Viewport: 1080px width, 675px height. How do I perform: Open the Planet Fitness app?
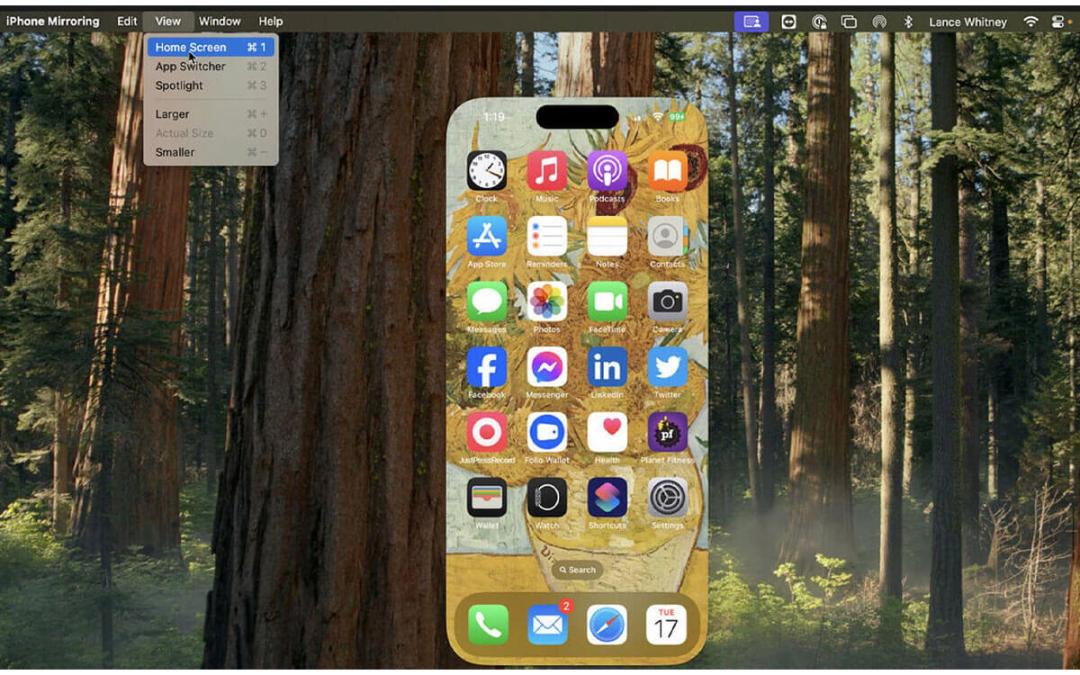click(667, 432)
